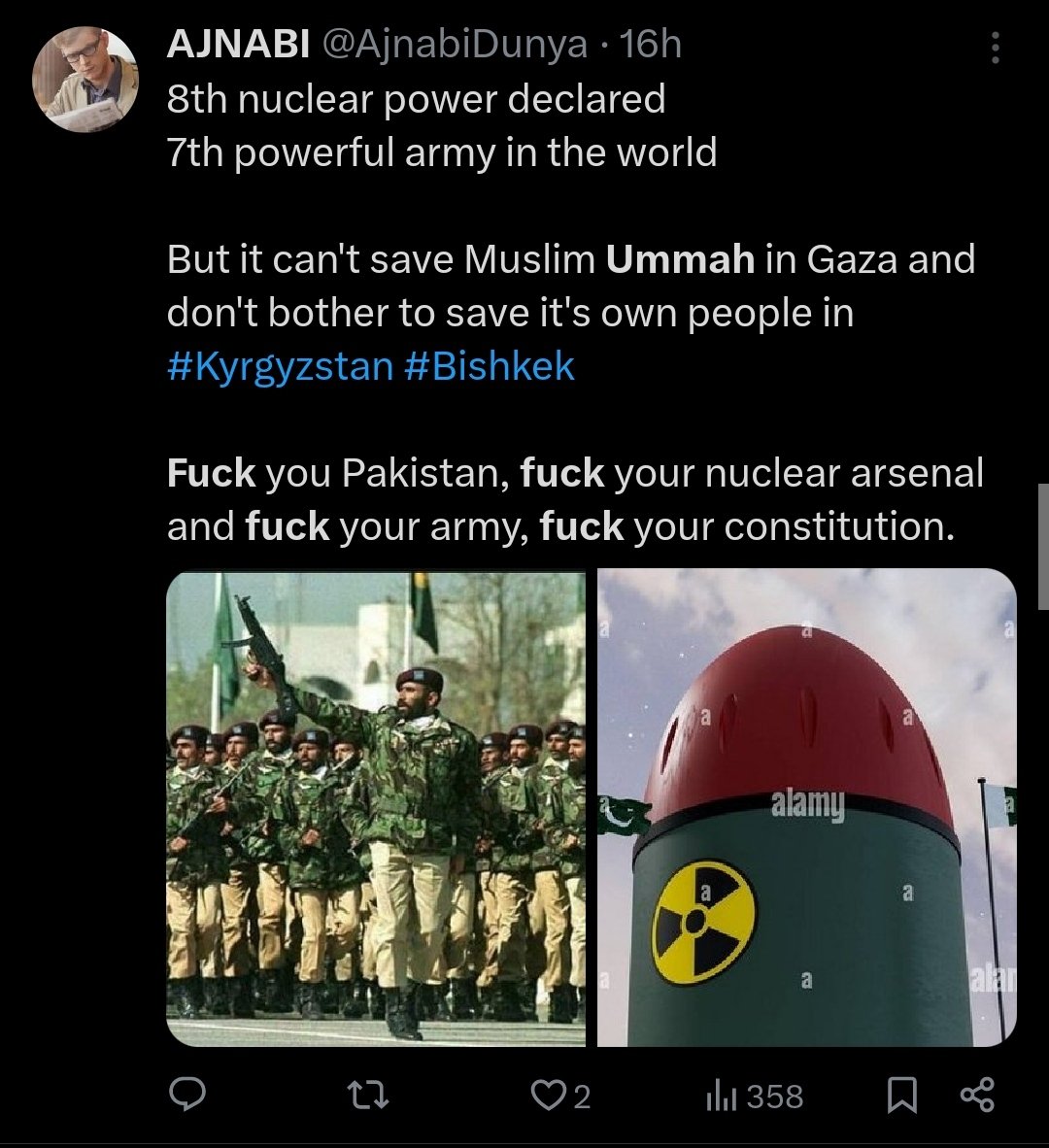
Task: Open the three-dot more options menu
Action: [x=995, y=48]
